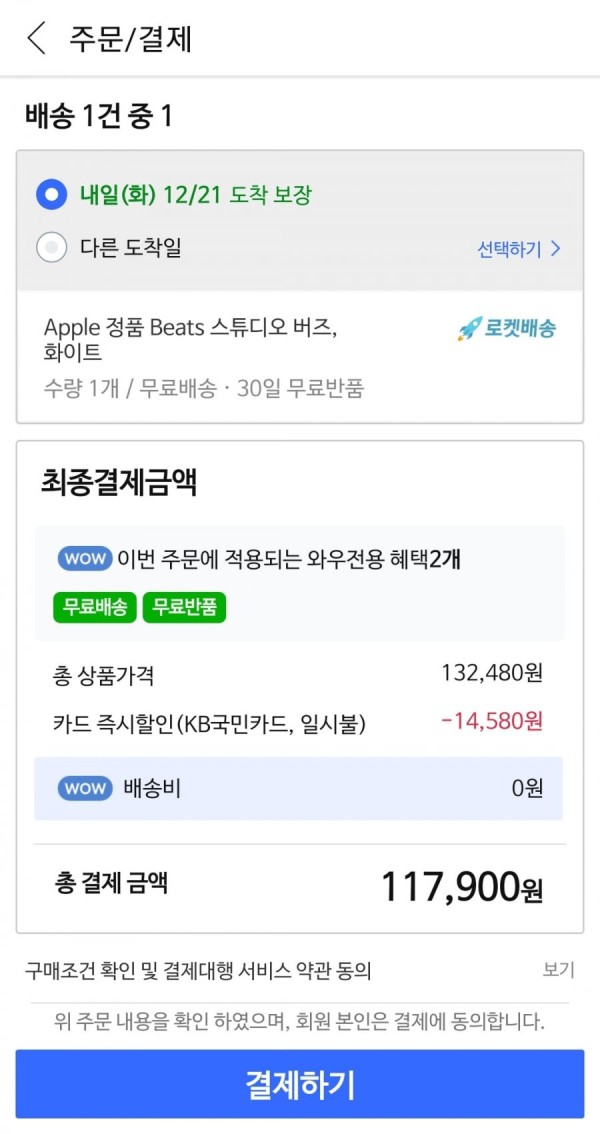Tap the back arrow icon
Image resolution: width=600 pixels, height=1134 pixels.
[36, 38]
